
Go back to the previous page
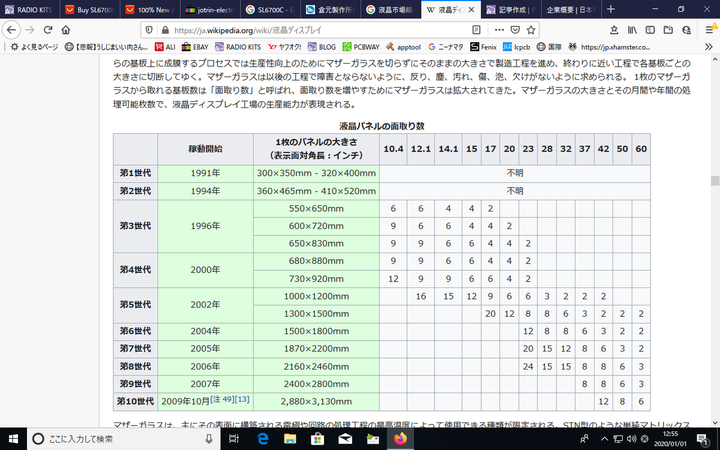[x=11, y=30]
